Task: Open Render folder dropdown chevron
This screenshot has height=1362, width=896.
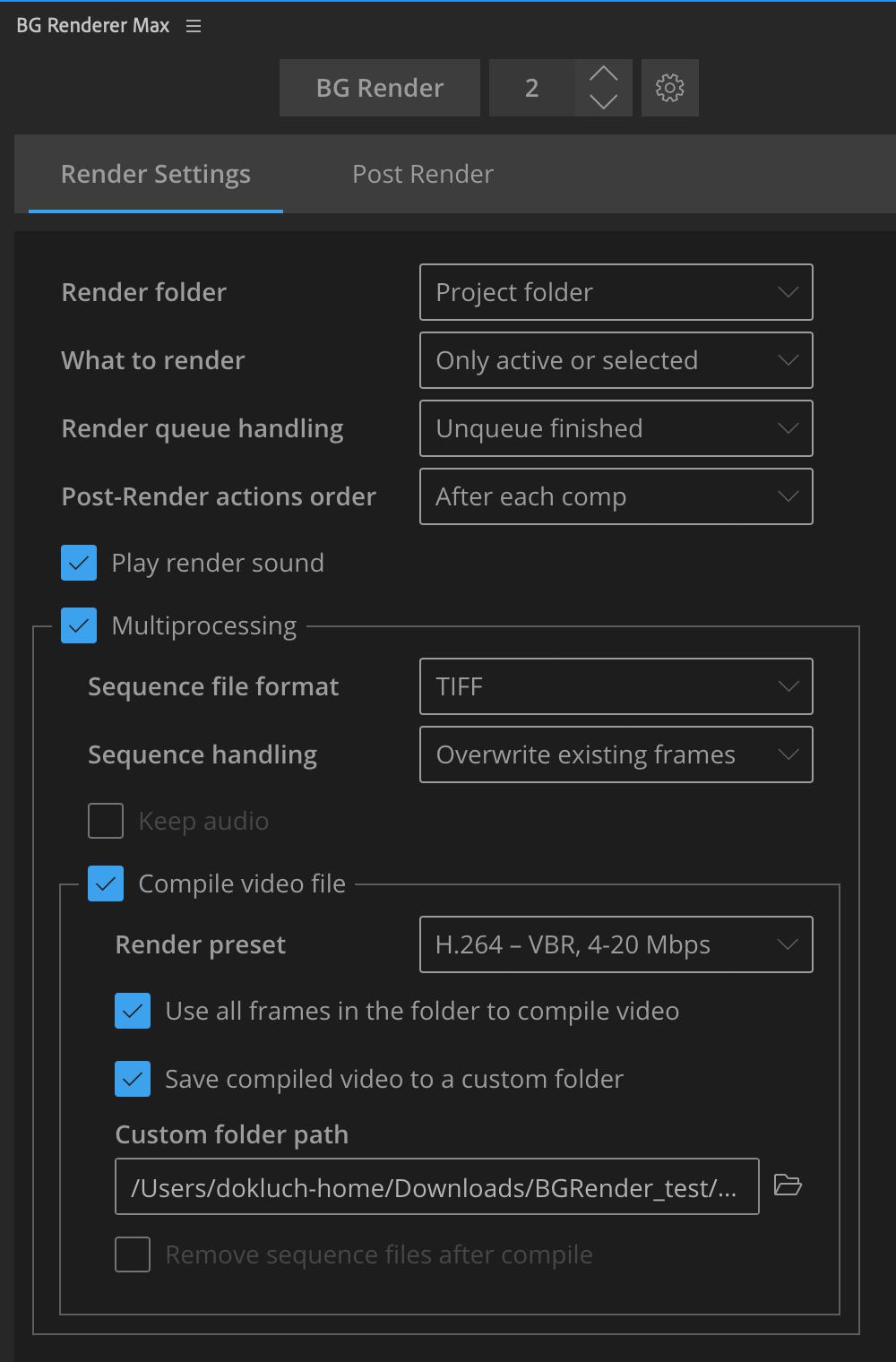Action: point(787,292)
